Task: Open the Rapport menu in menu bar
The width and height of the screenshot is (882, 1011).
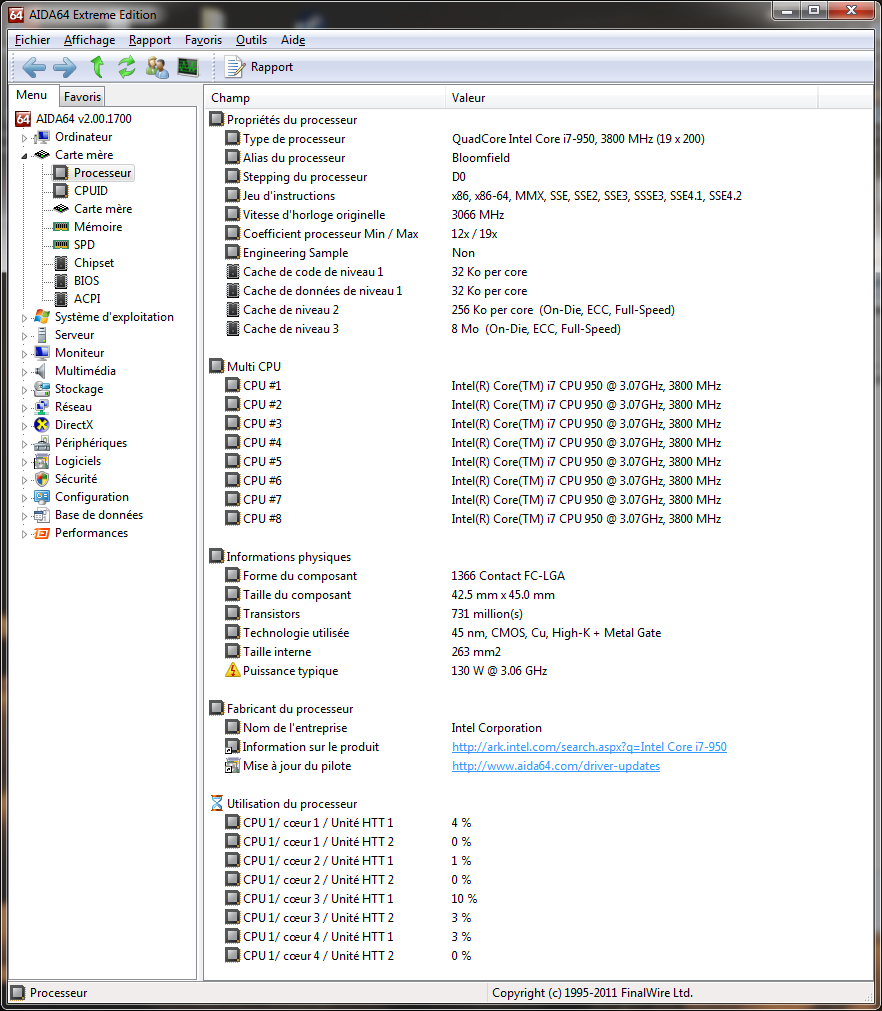Action: tap(150, 40)
